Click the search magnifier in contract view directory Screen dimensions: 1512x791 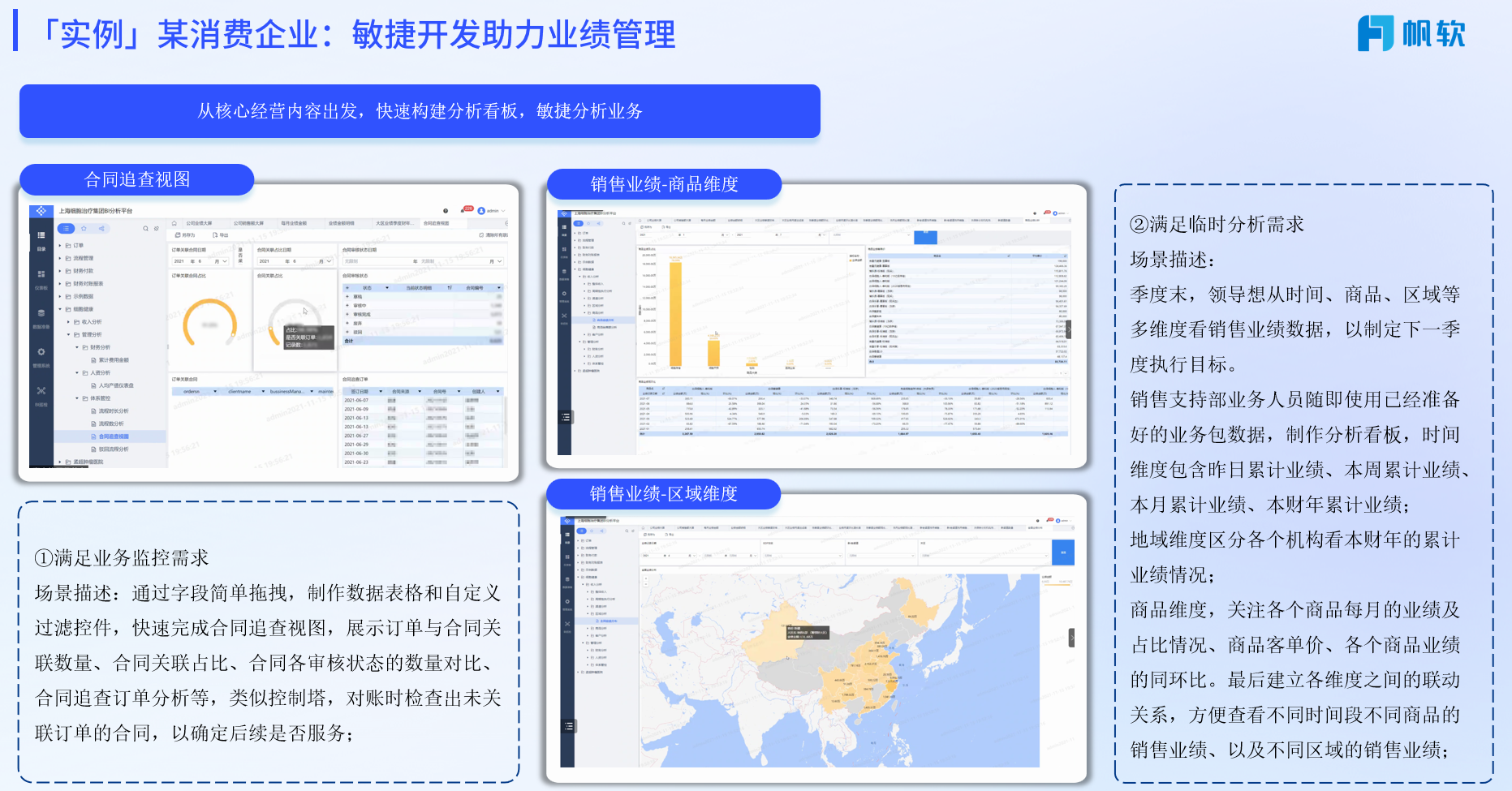(x=146, y=229)
